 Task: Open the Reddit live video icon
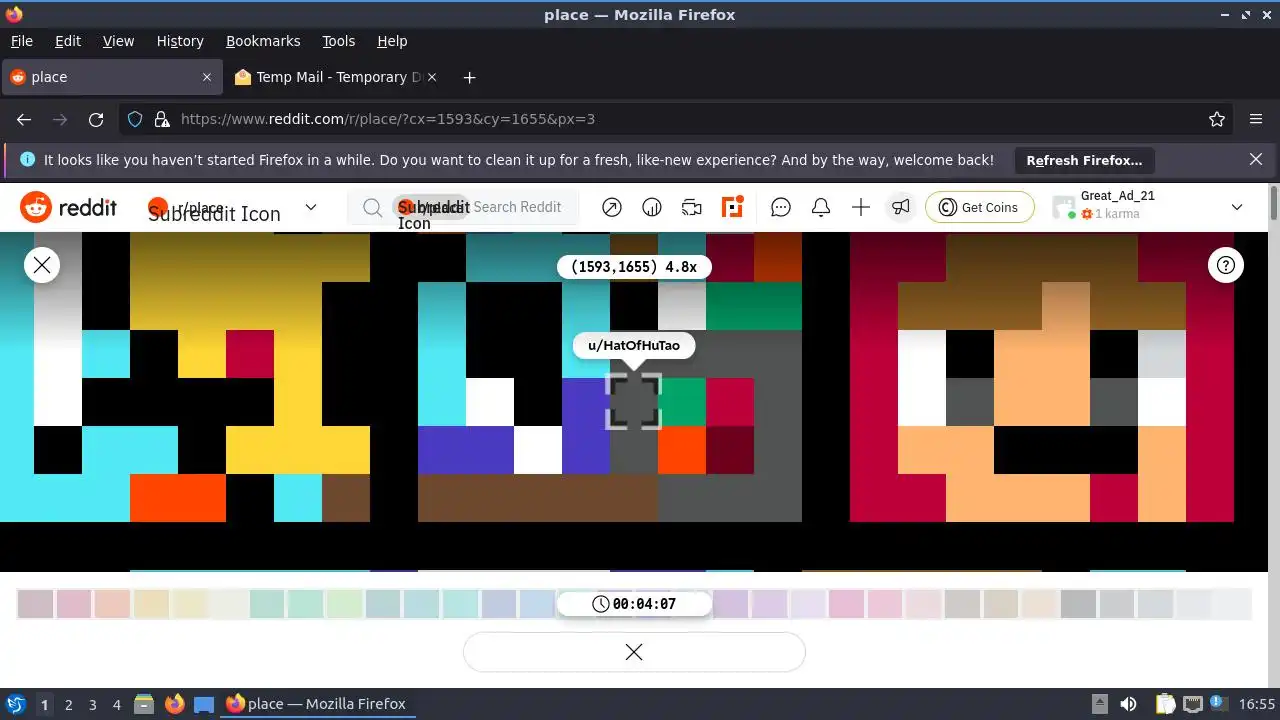tap(692, 207)
